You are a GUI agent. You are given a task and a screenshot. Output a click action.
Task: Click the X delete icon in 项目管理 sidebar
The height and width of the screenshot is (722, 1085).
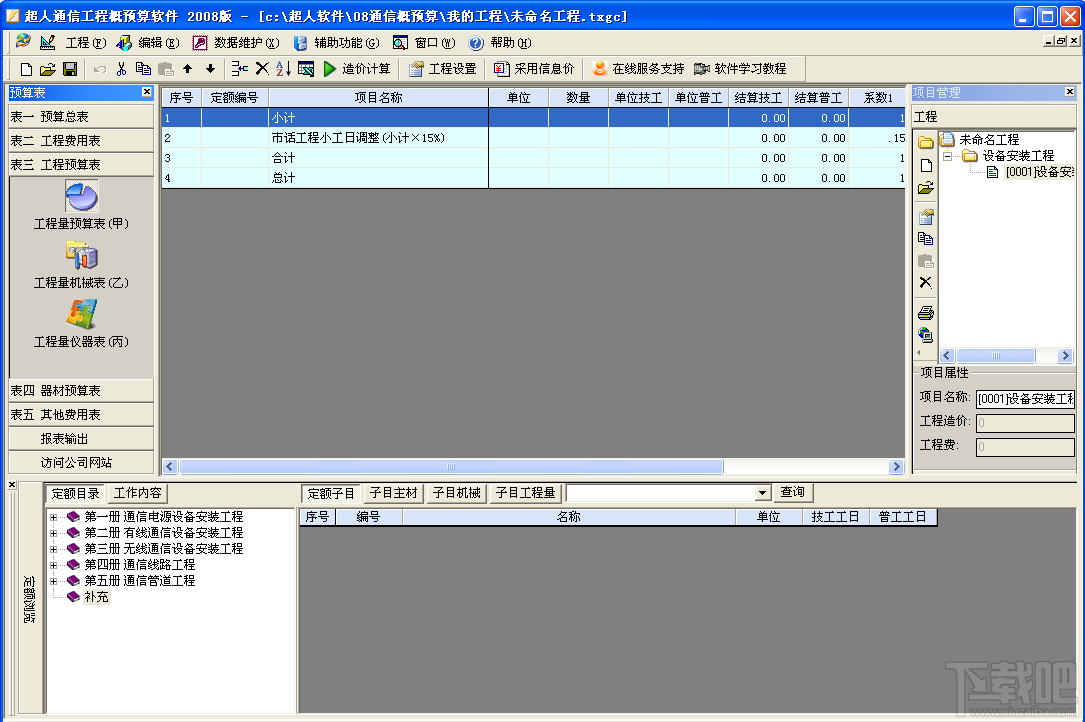click(926, 282)
